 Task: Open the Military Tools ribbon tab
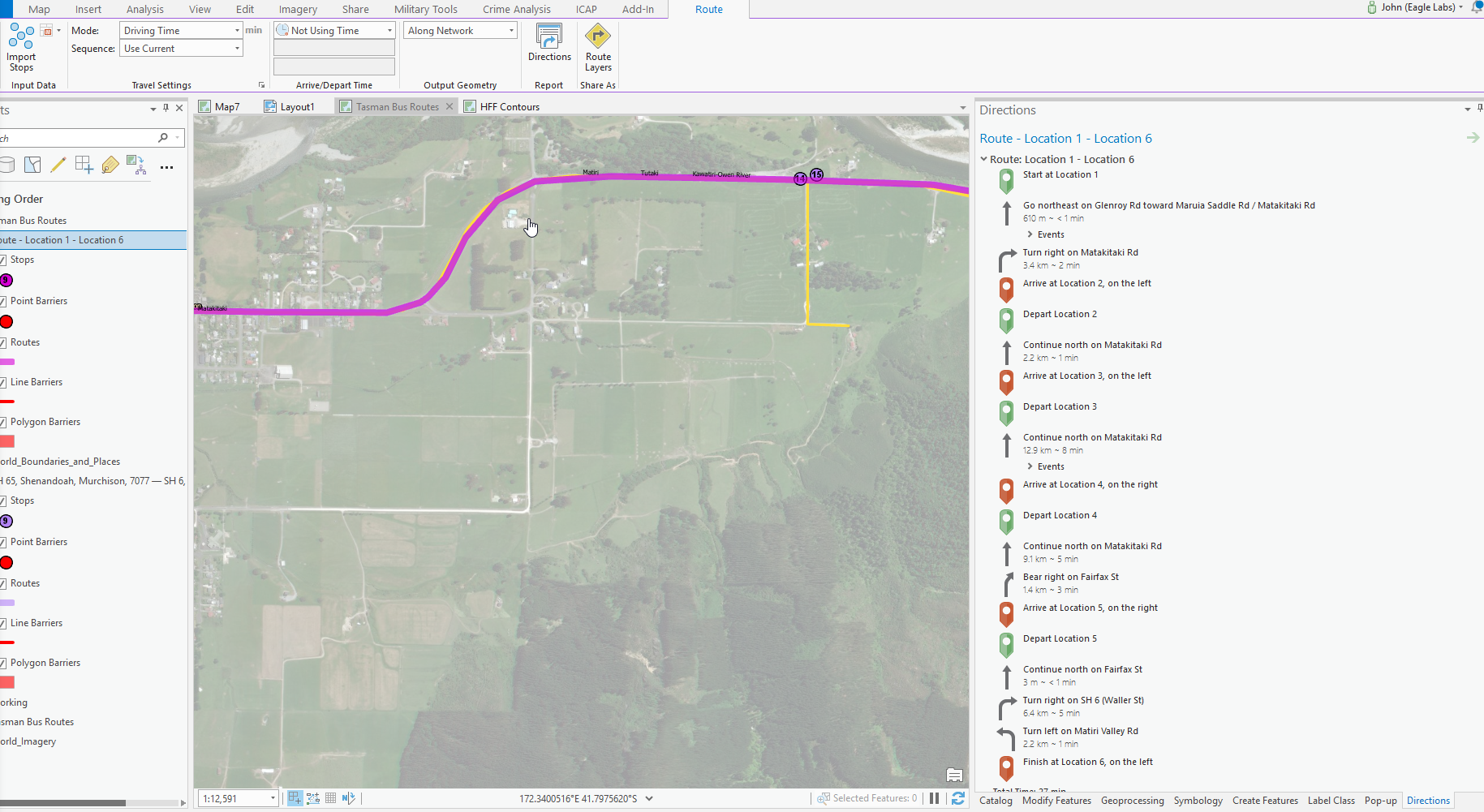426,9
